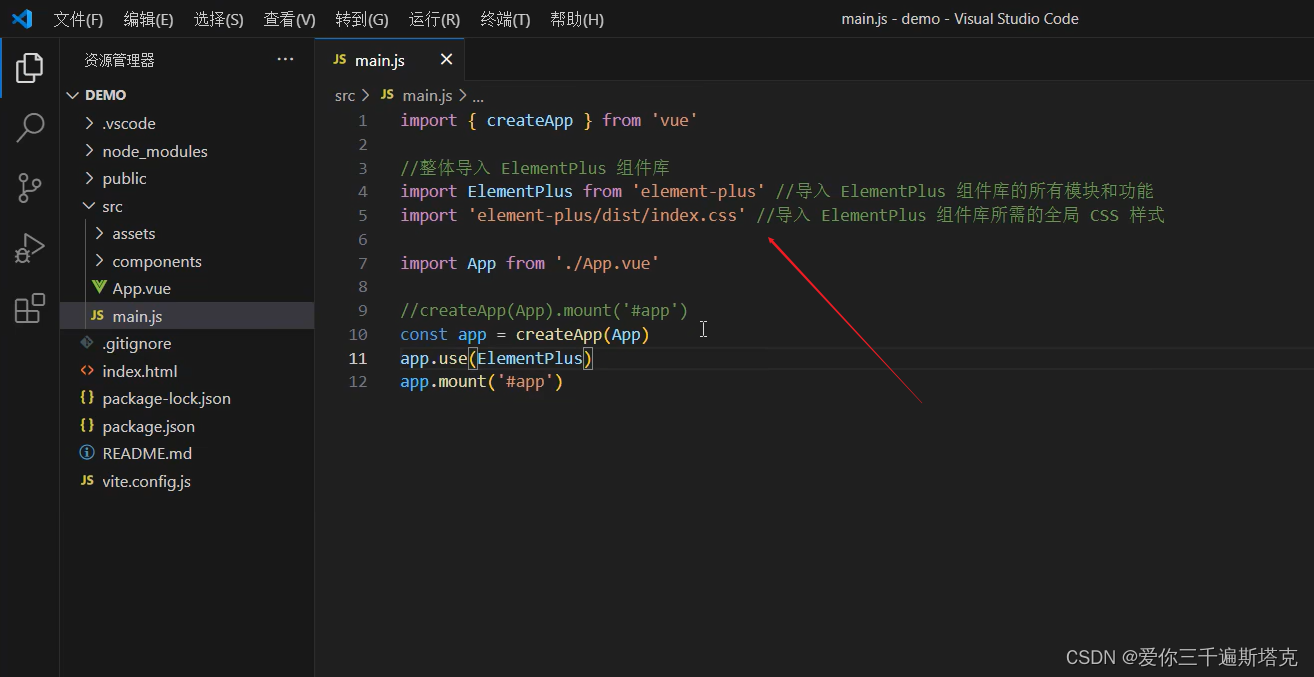Collapse the DEMO root folder
1314x677 pixels.
(72, 95)
